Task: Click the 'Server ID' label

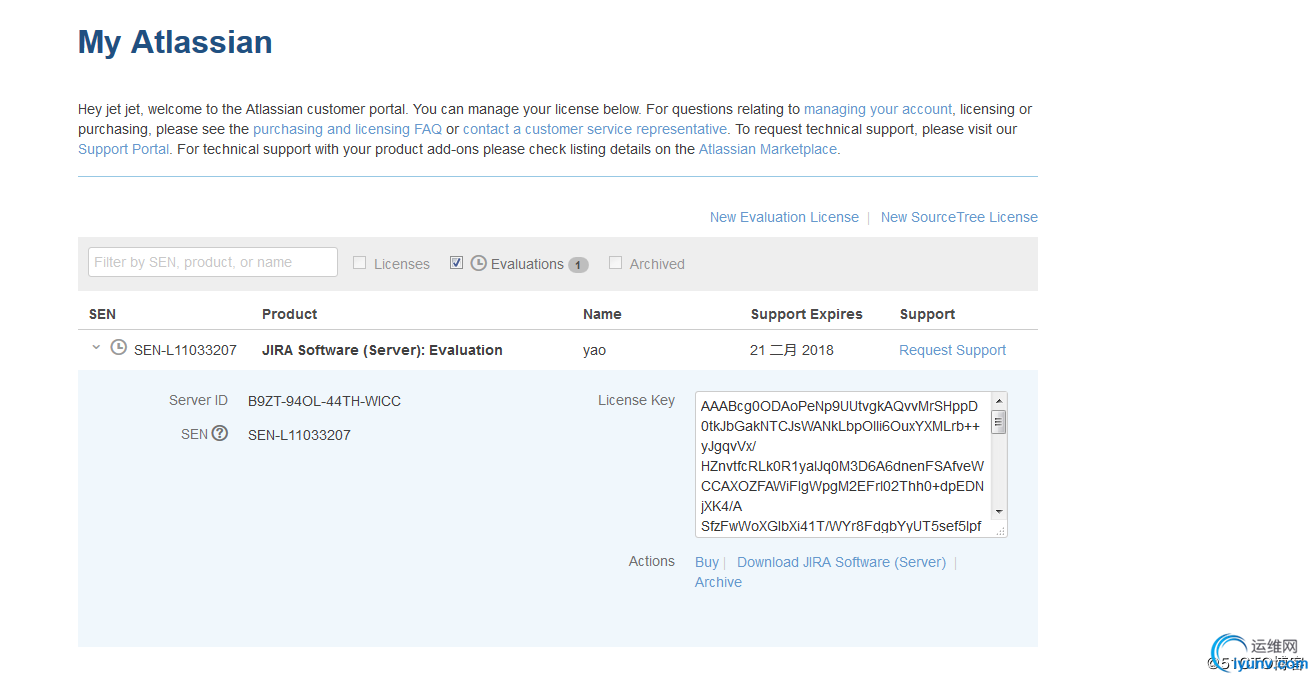Action: pos(198,400)
